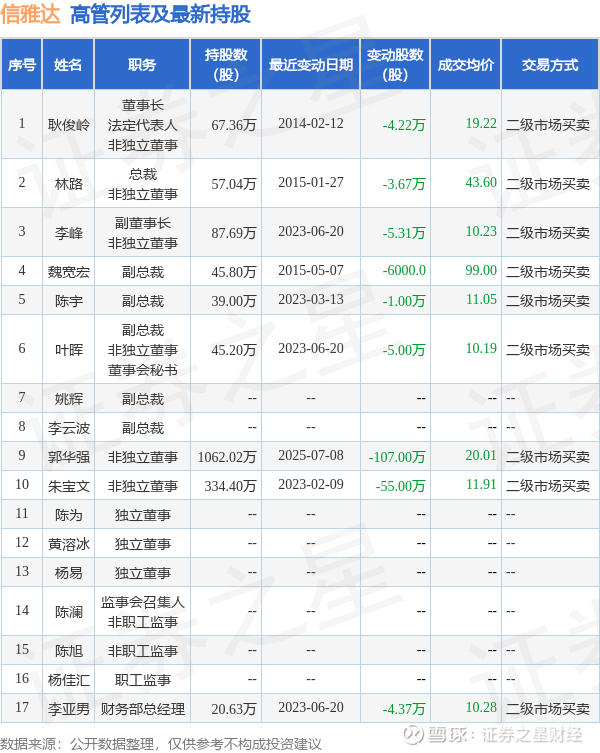Screen dimensions: 600x753
Task: Click the 成交均价 column header
Action: click(465, 65)
